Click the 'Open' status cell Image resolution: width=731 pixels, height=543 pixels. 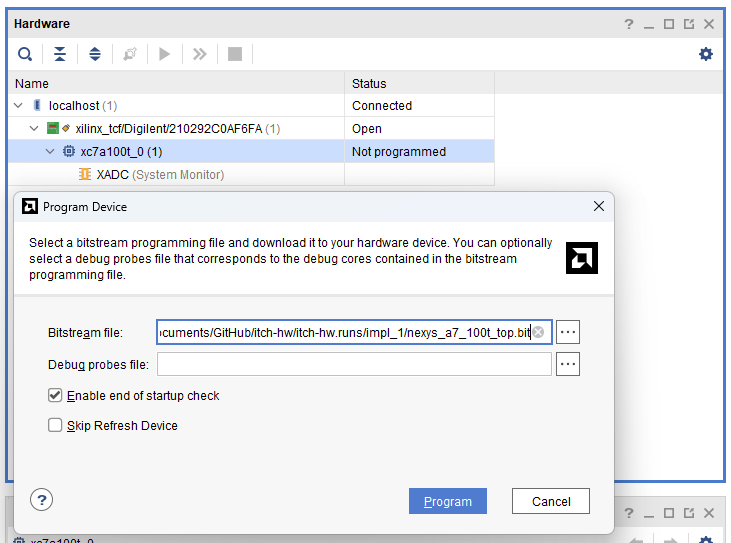[x=420, y=129]
